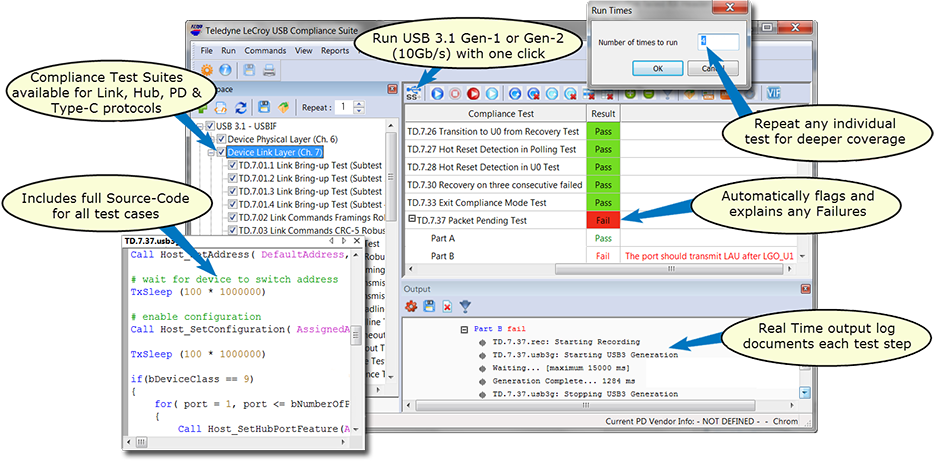Viewport: 940px width, 471px height.
Task: Click the Compliance Test column header
Action: click(x=496, y=114)
